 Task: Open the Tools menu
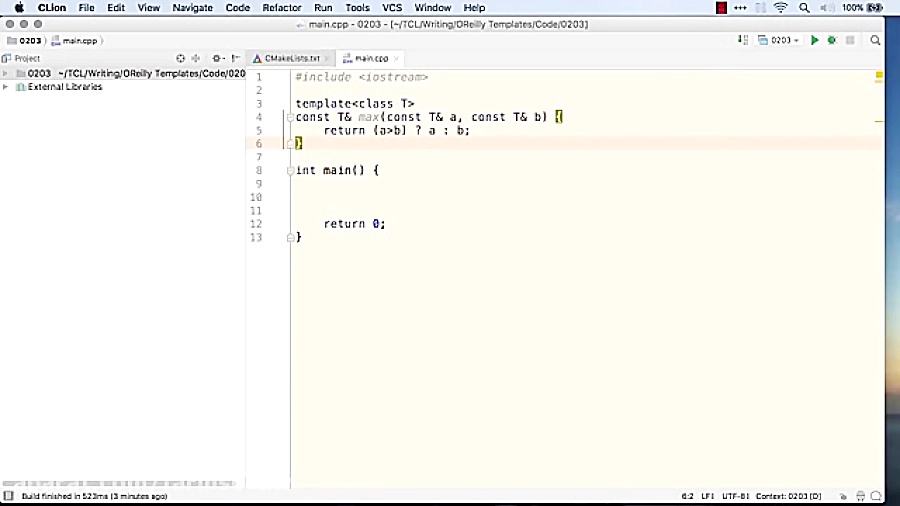pos(357,8)
